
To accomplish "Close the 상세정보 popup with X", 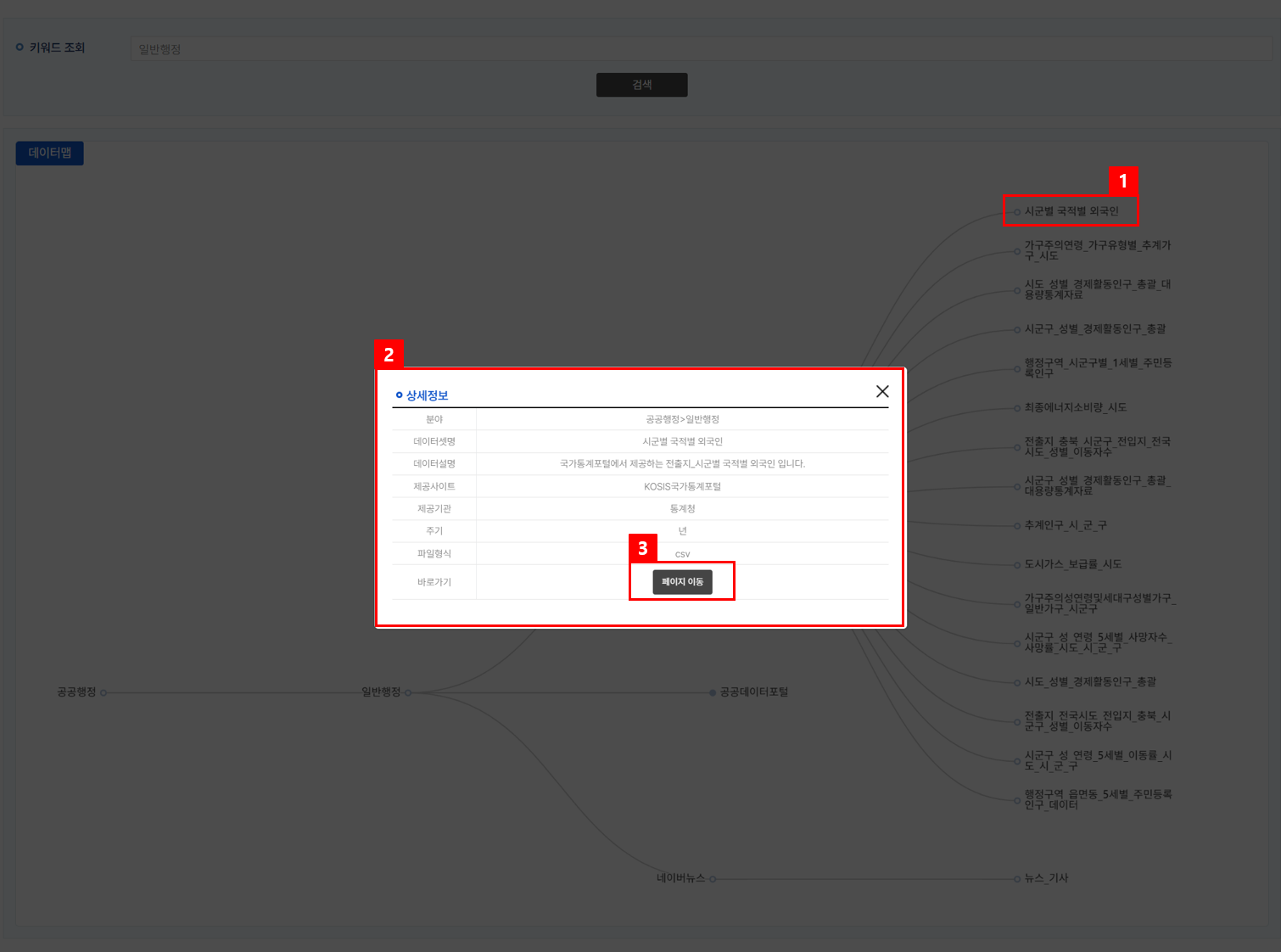I will click(x=882, y=391).
